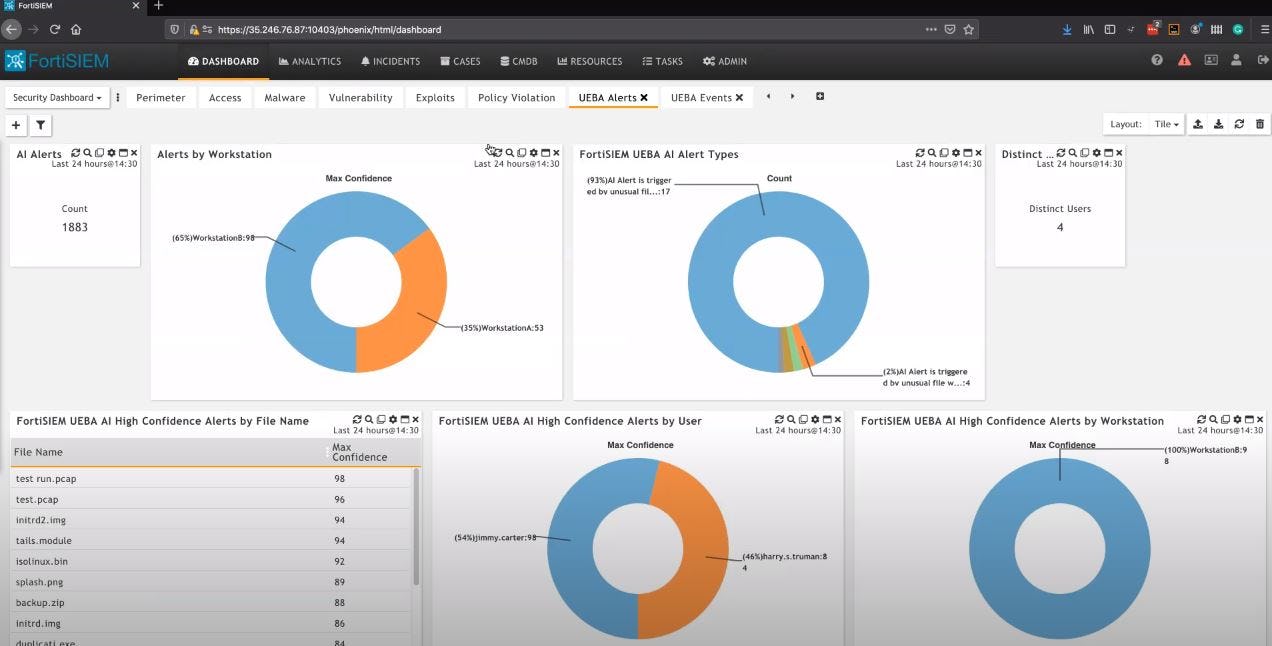Refresh the UEBA AI Alert Types widget

(920, 153)
